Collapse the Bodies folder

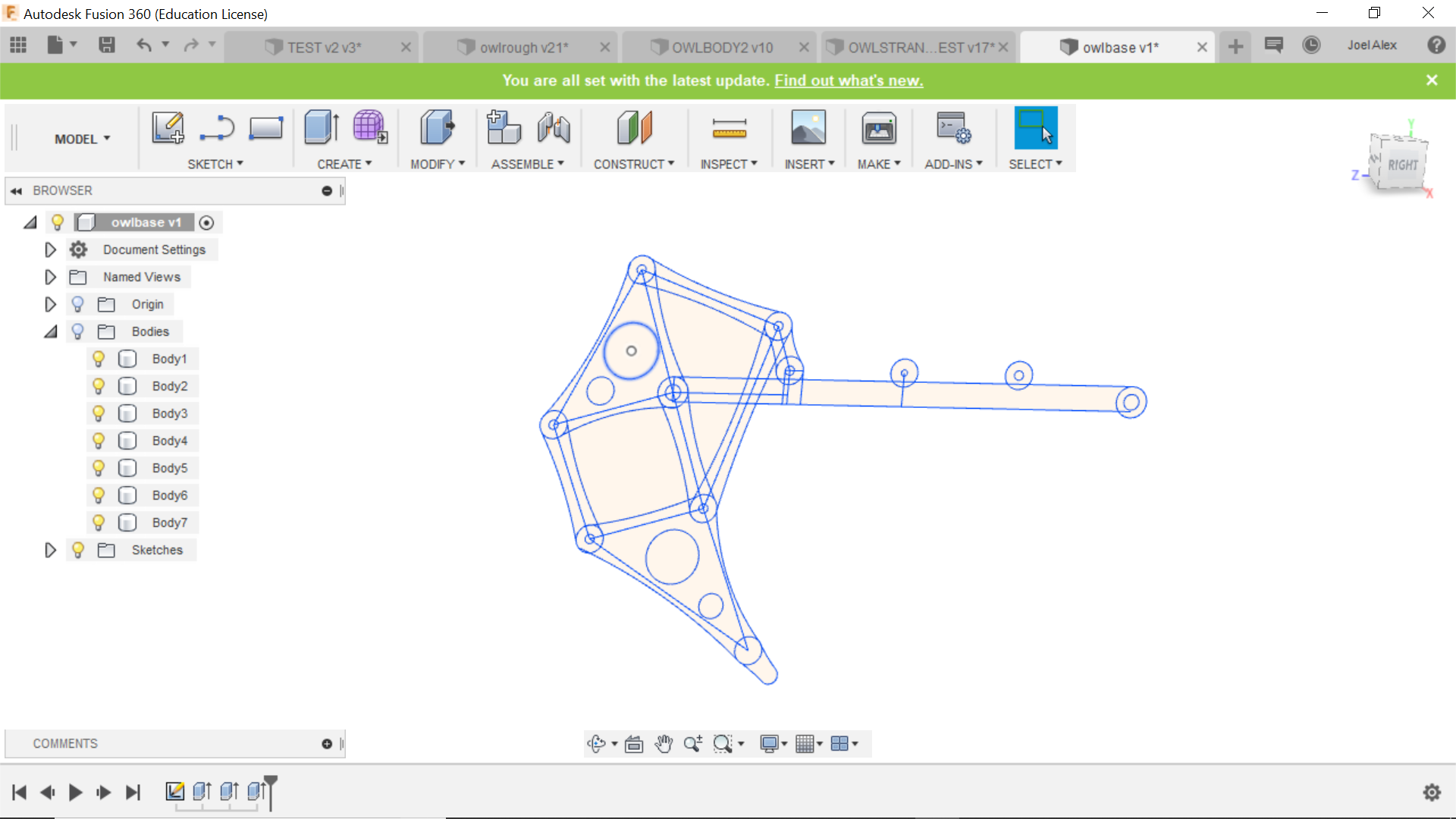(x=50, y=331)
